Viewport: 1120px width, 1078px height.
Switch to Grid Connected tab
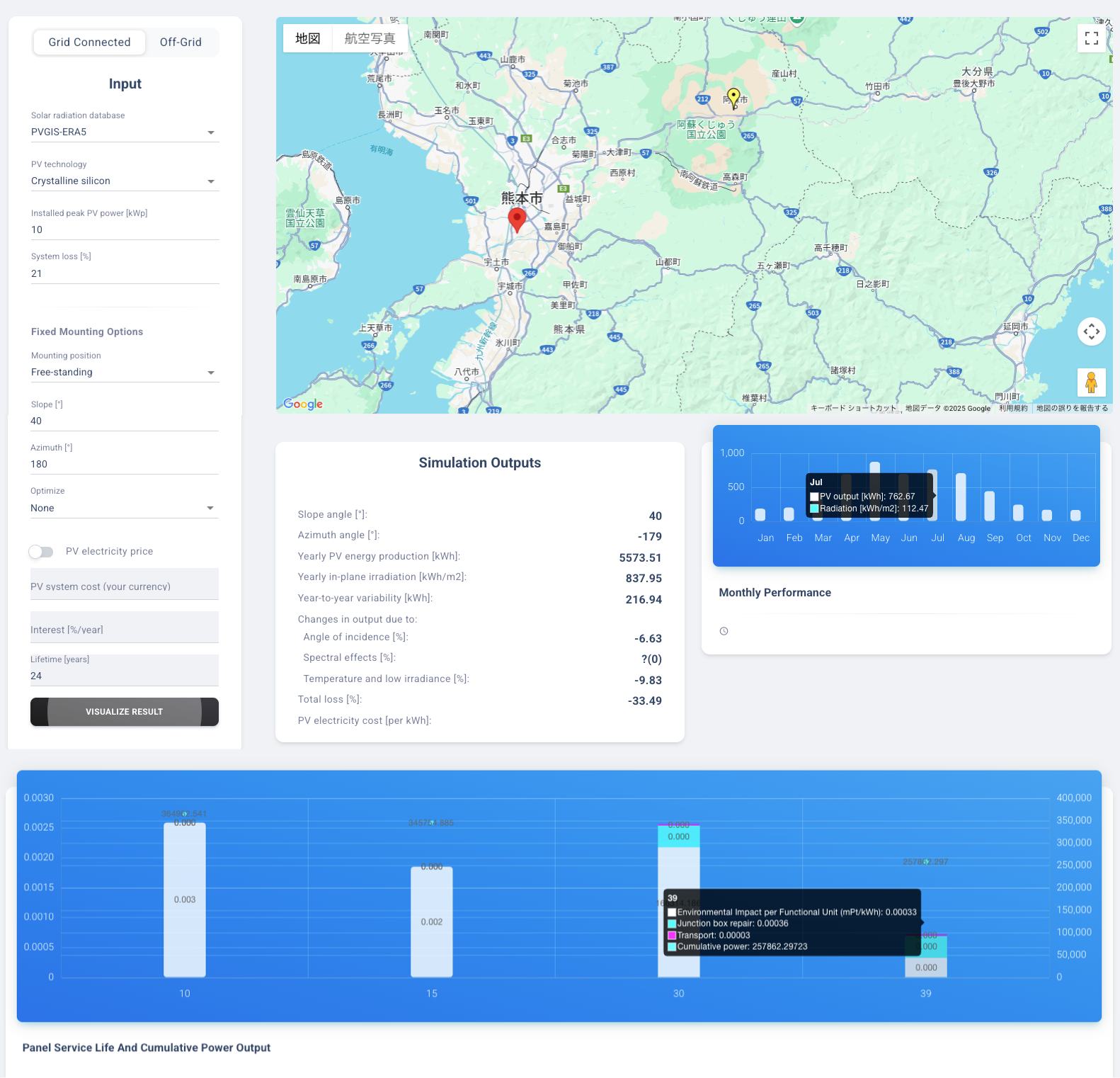coord(89,42)
